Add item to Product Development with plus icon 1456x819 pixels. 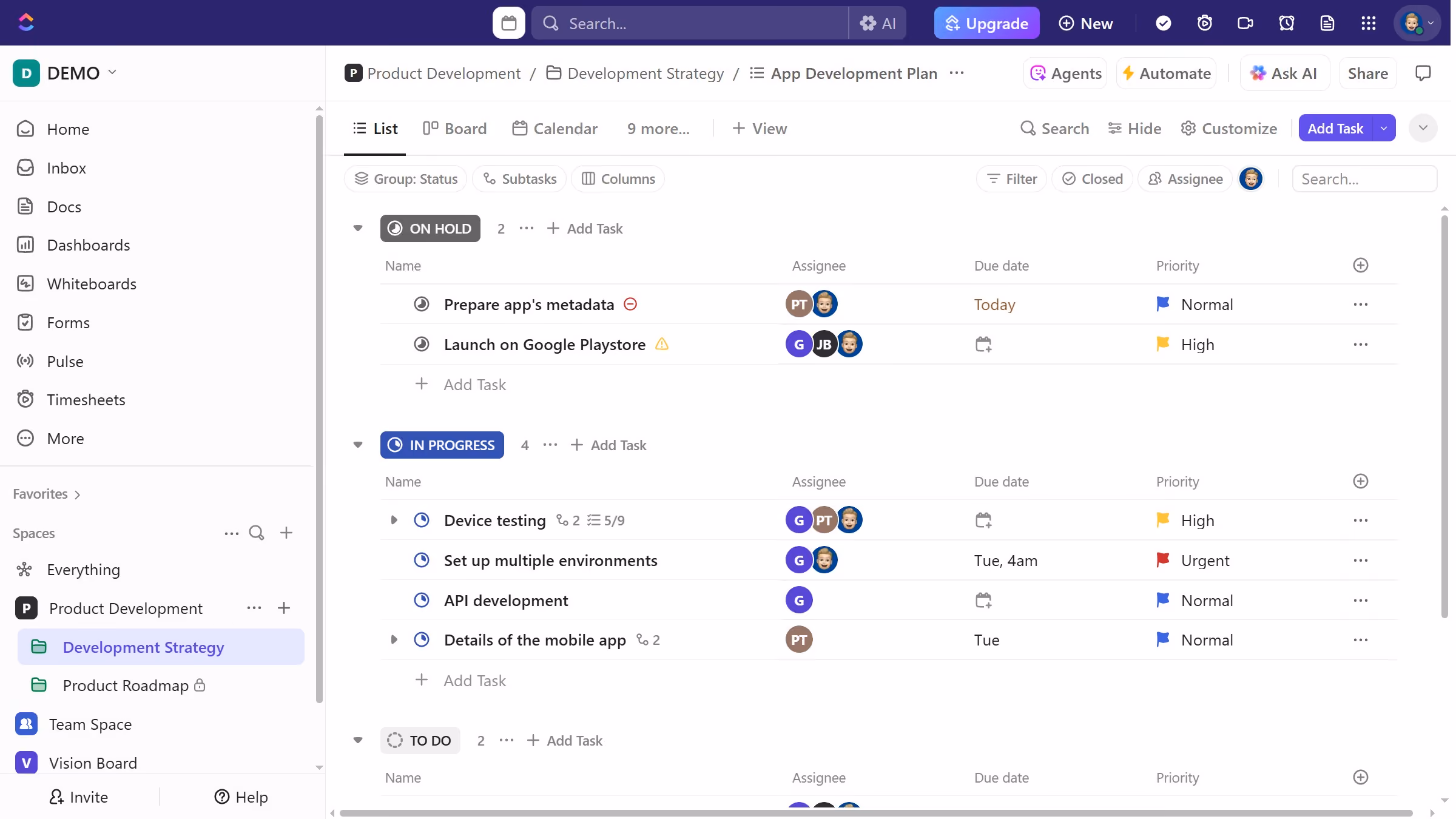click(284, 608)
